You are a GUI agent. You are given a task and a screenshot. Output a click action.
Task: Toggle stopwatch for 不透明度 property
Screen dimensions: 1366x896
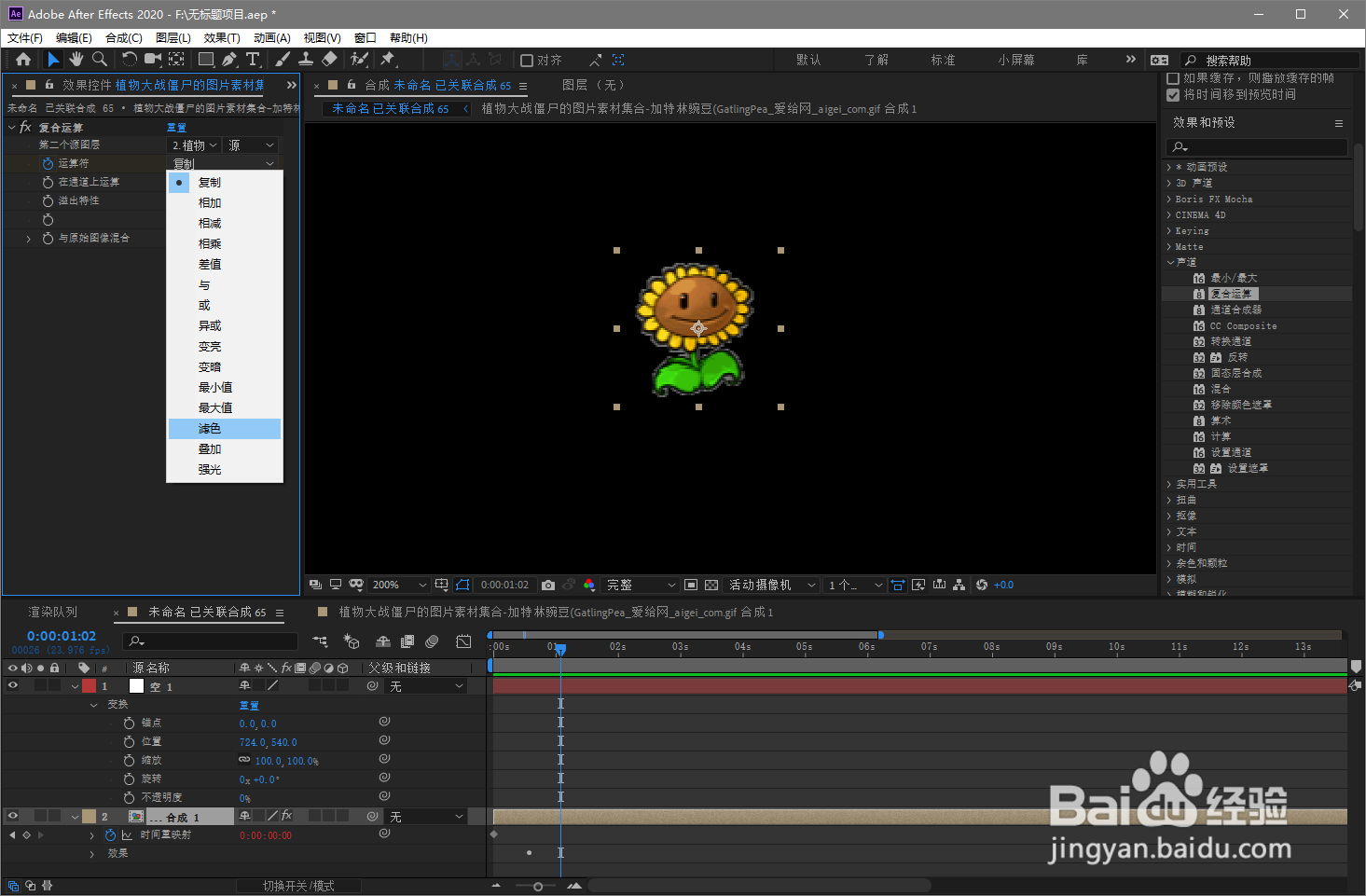129,797
